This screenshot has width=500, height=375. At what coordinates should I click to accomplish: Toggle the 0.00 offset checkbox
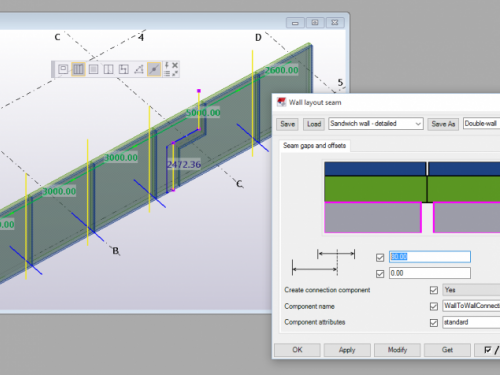pyautogui.click(x=380, y=274)
